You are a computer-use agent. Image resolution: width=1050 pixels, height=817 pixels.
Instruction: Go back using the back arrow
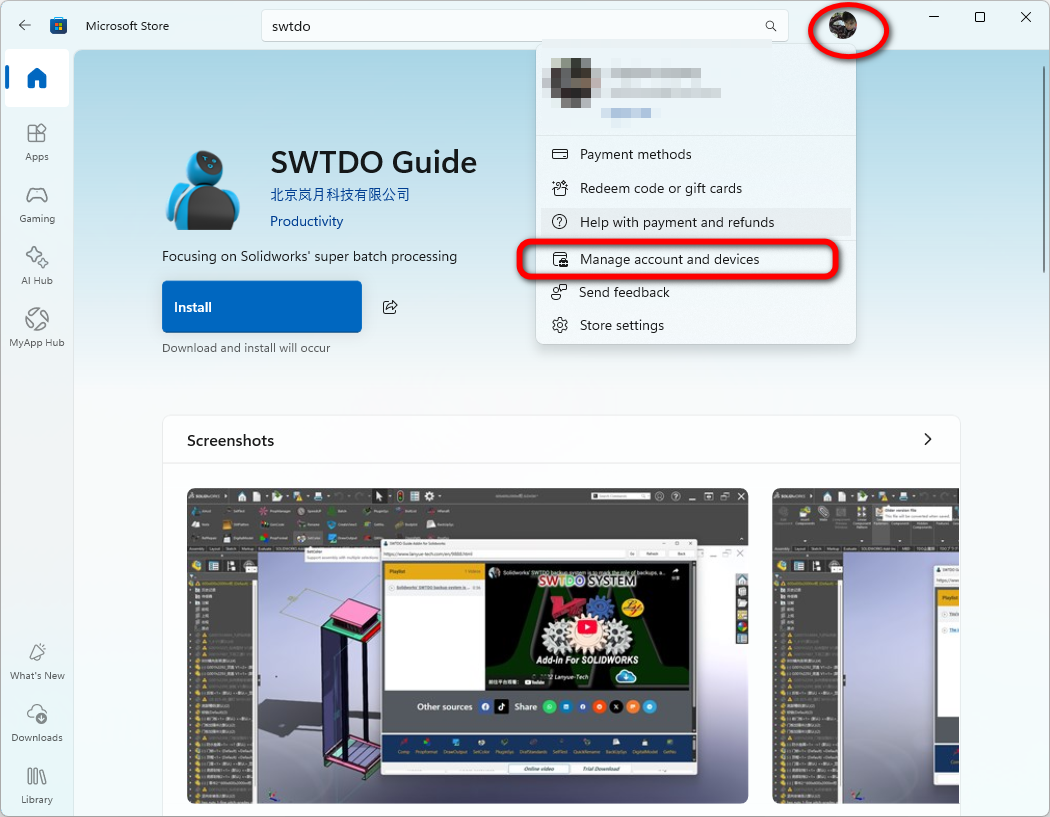point(25,25)
